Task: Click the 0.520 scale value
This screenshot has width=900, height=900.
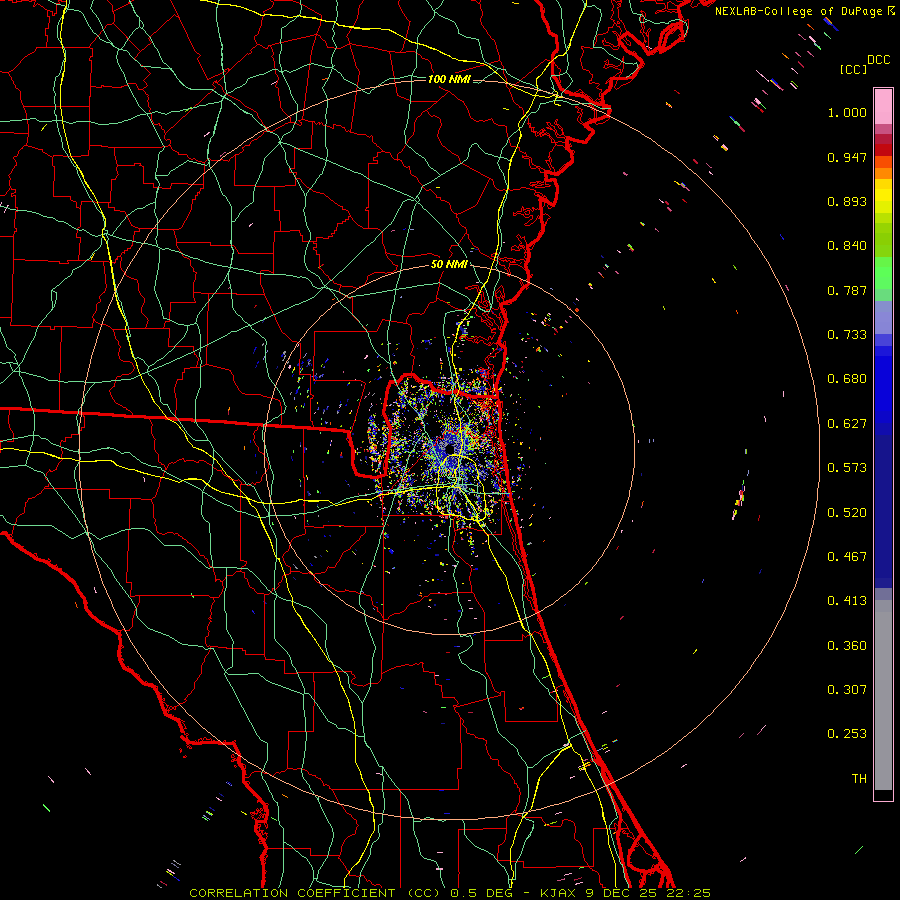Action: pos(847,513)
